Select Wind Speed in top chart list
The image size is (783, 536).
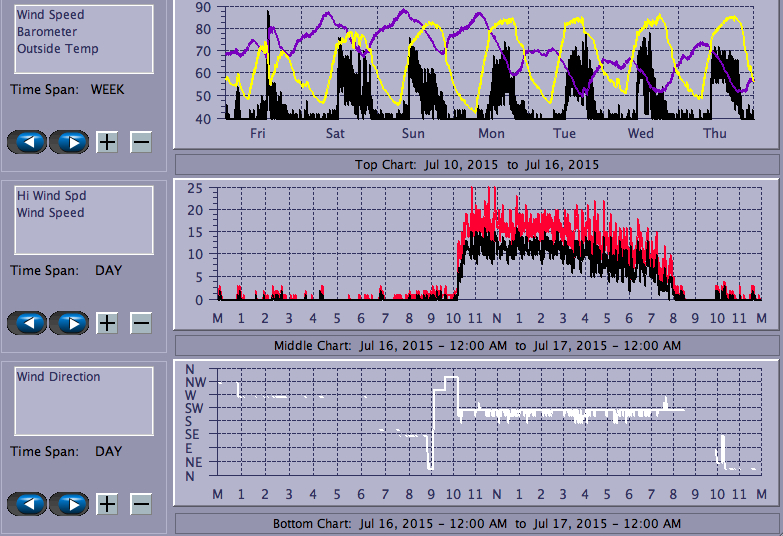click(50, 15)
